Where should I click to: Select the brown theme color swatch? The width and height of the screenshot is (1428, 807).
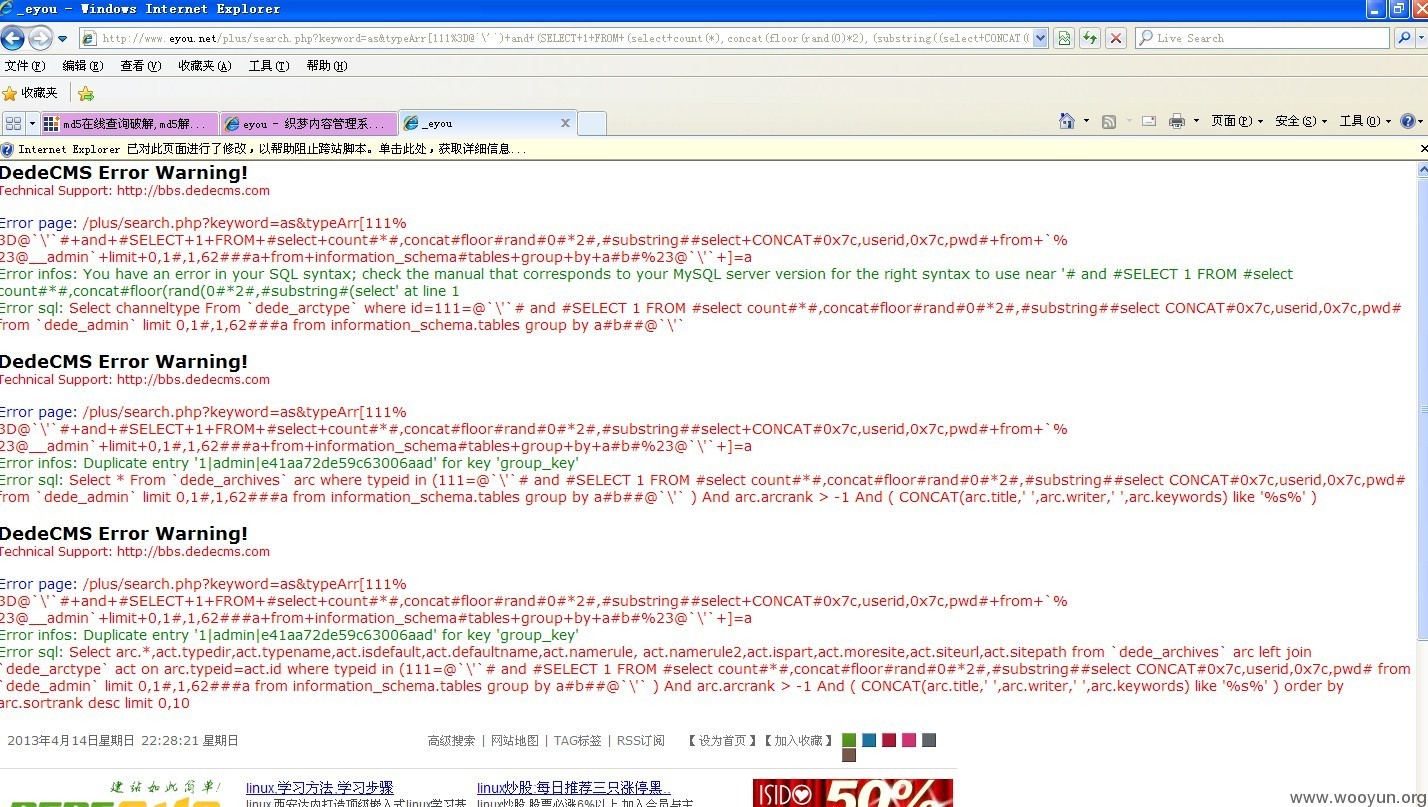(x=849, y=755)
